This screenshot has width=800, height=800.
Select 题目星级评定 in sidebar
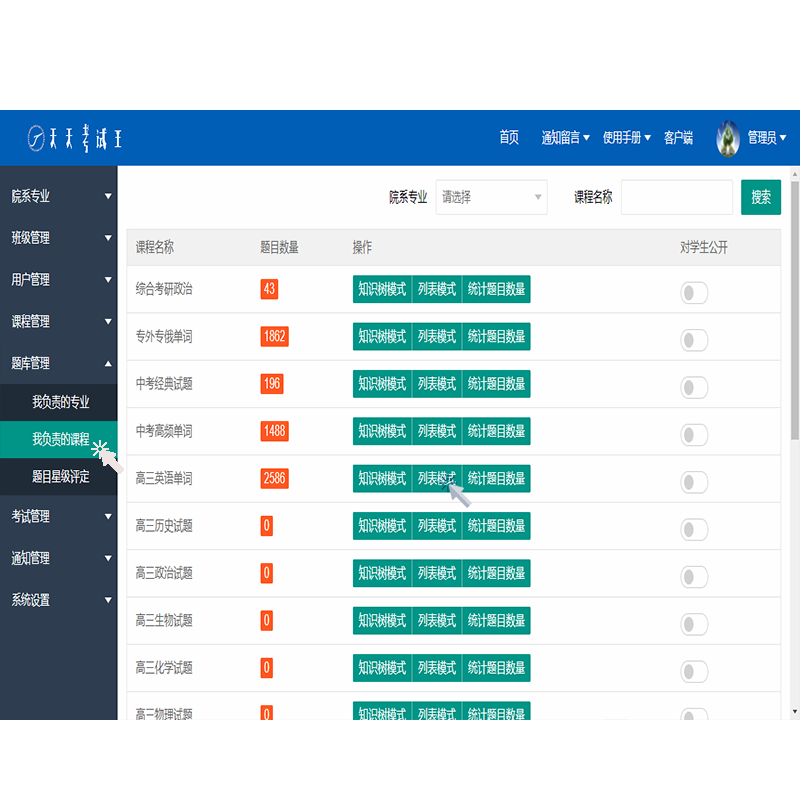pos(59,477)
